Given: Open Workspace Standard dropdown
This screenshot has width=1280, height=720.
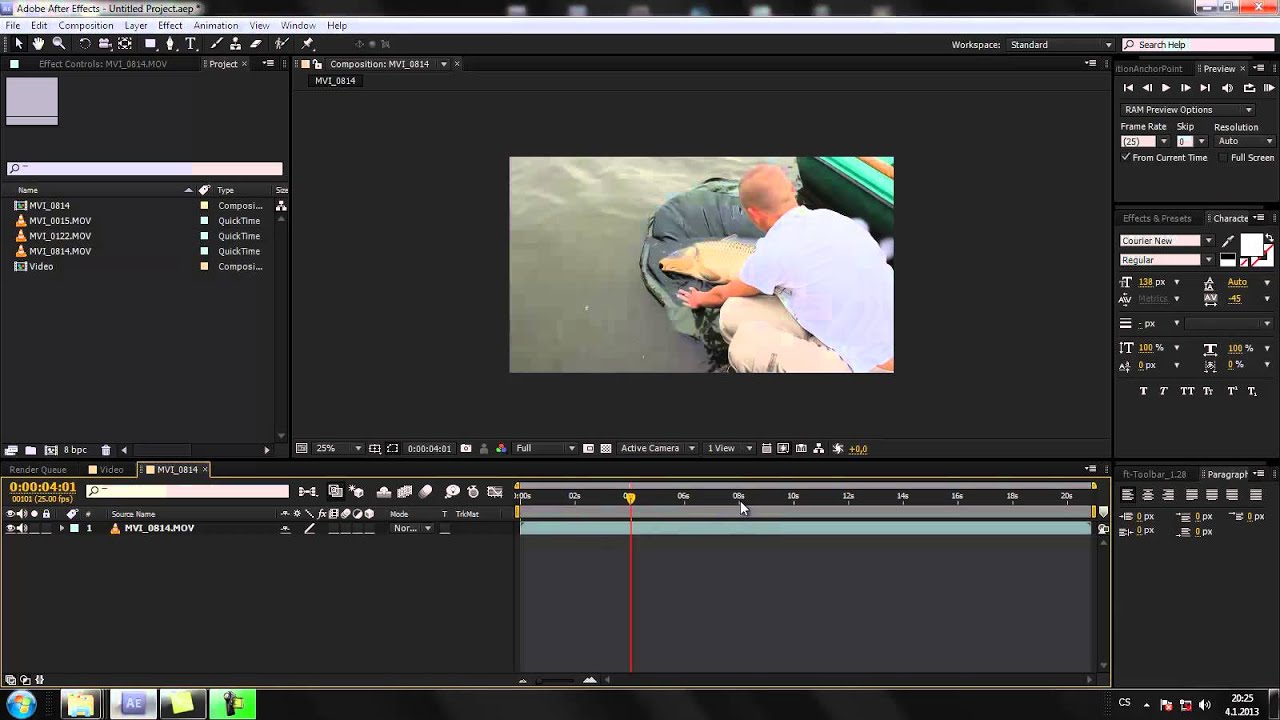Looking at the screenshot, I should 1060,45.
